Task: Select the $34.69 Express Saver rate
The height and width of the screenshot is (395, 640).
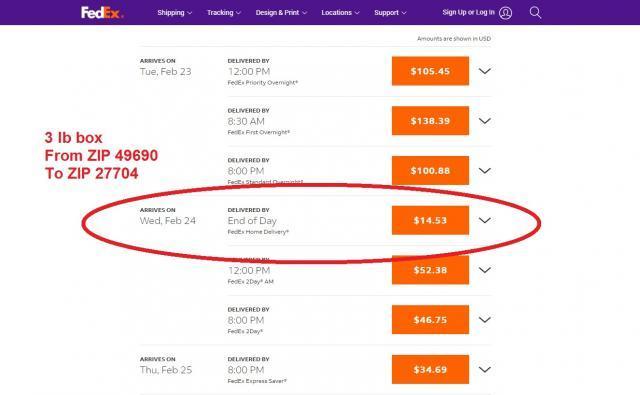Action: coord(430,370)
